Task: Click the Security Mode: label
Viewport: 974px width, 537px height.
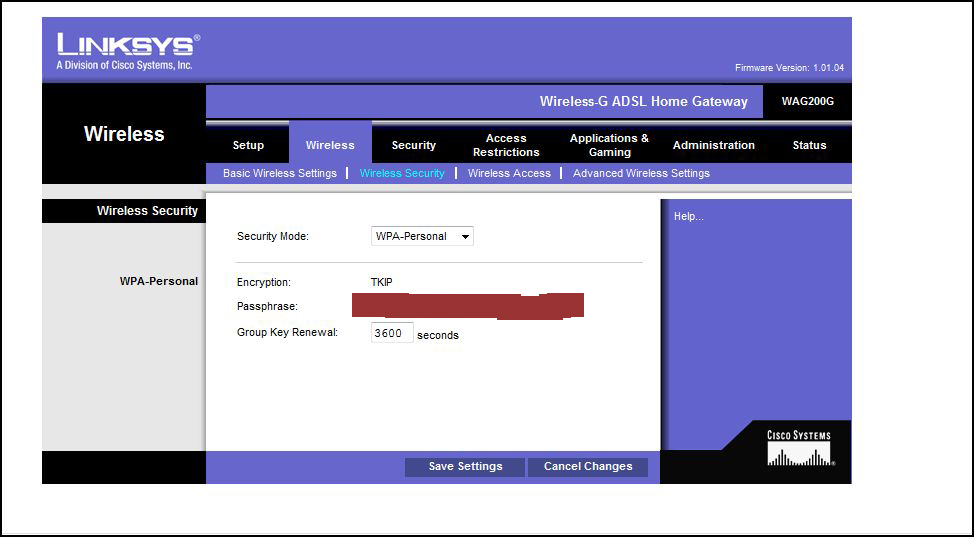Action: (x=273, y=236)
